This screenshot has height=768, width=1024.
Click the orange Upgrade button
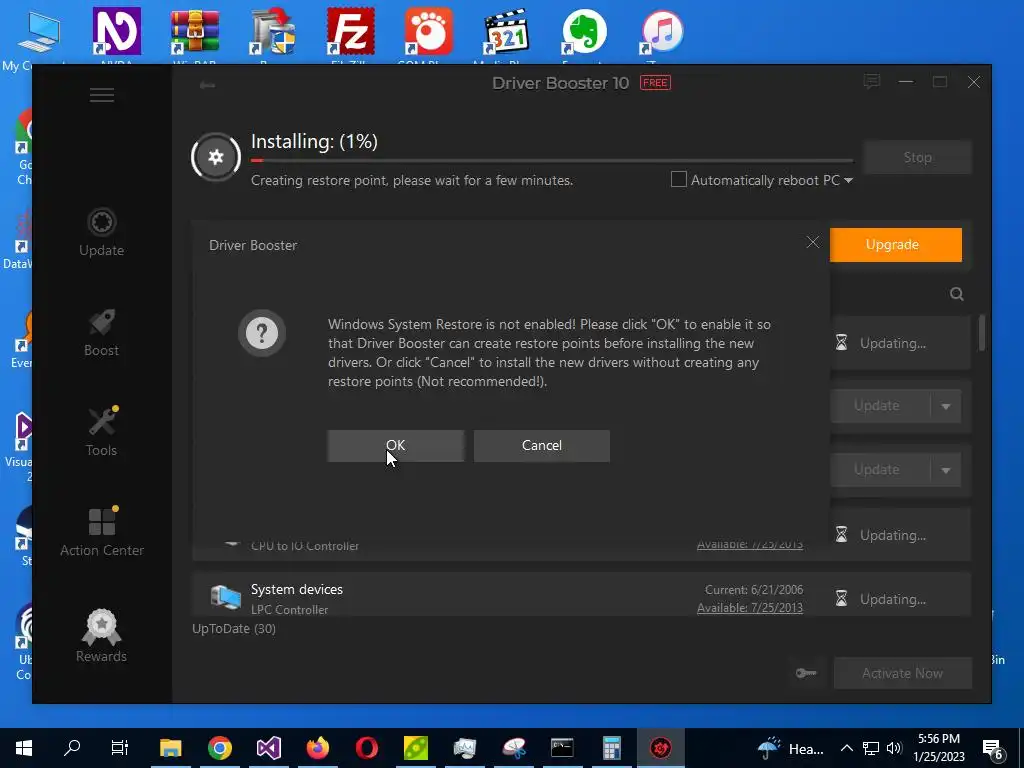click(895, 245)
